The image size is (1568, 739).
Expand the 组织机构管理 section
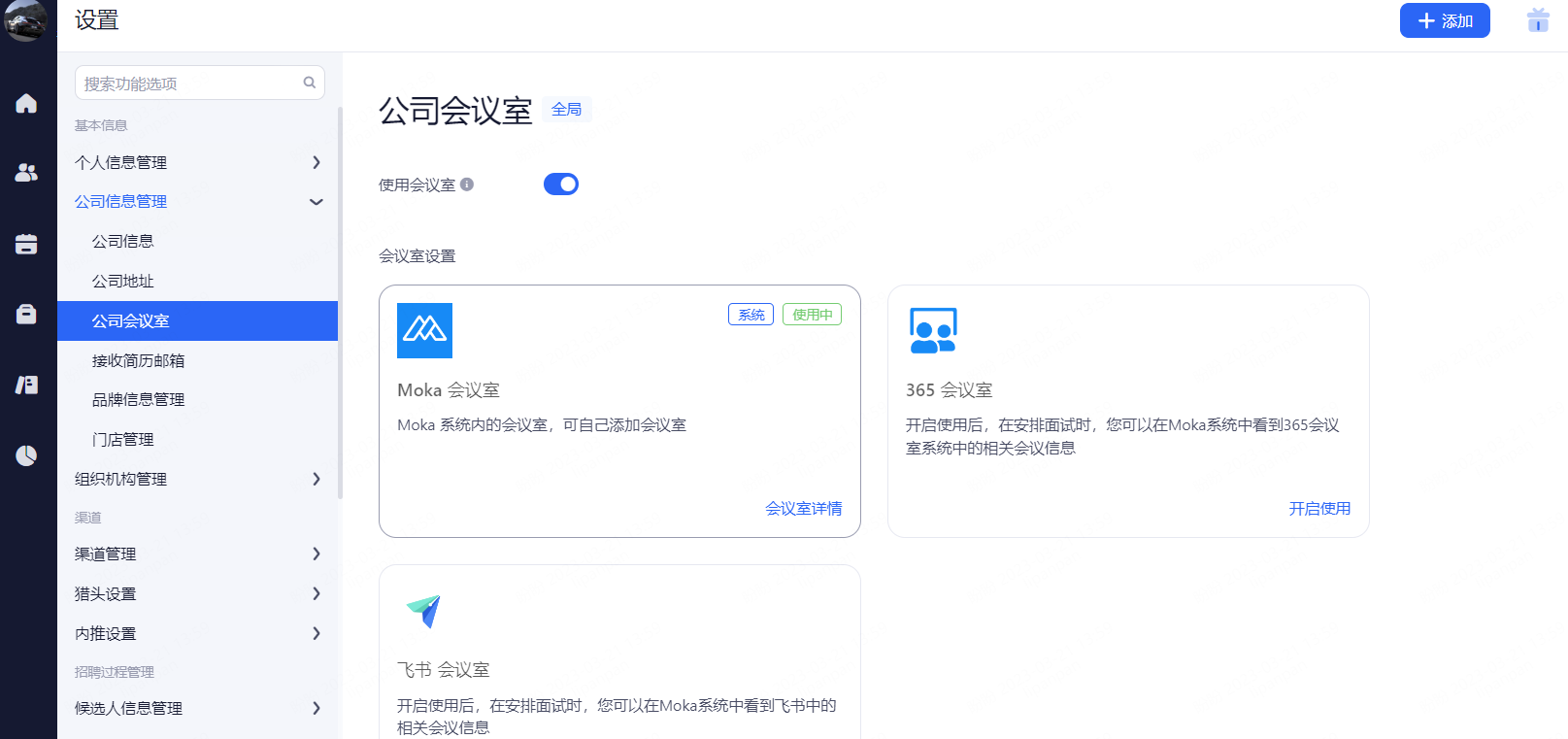(x=198, y=479)
